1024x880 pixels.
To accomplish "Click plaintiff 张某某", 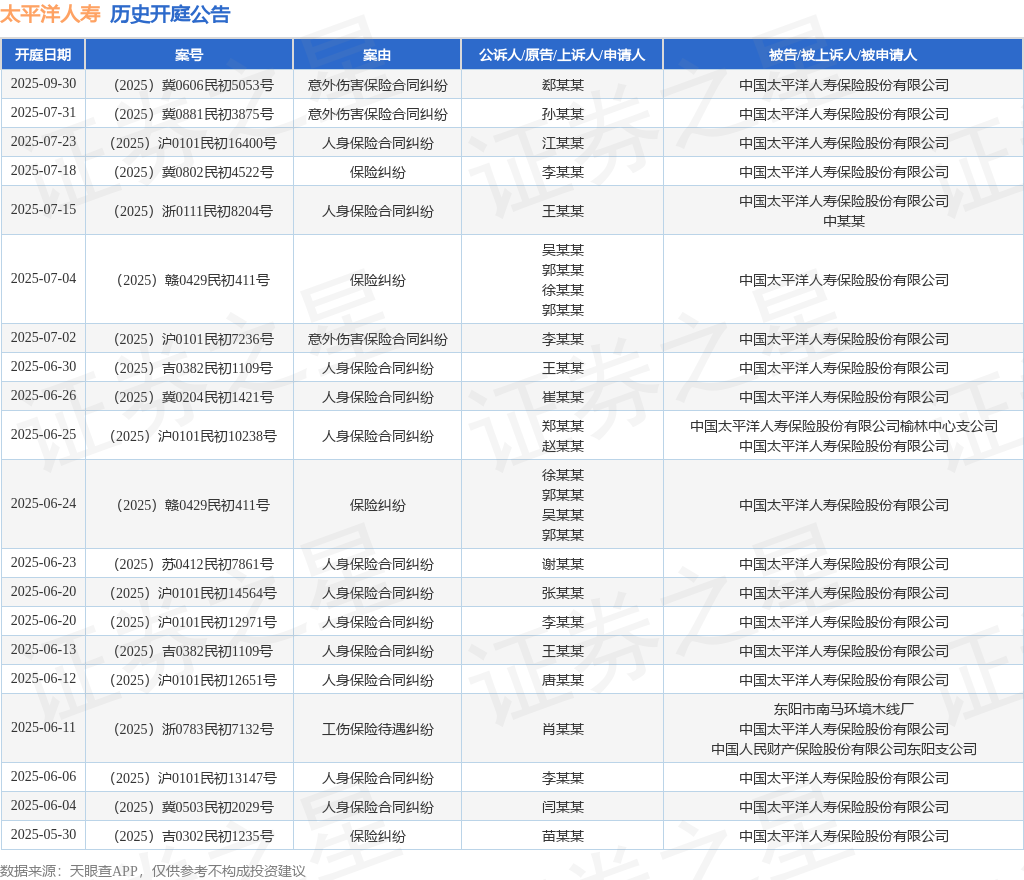I will click(562, 593).
